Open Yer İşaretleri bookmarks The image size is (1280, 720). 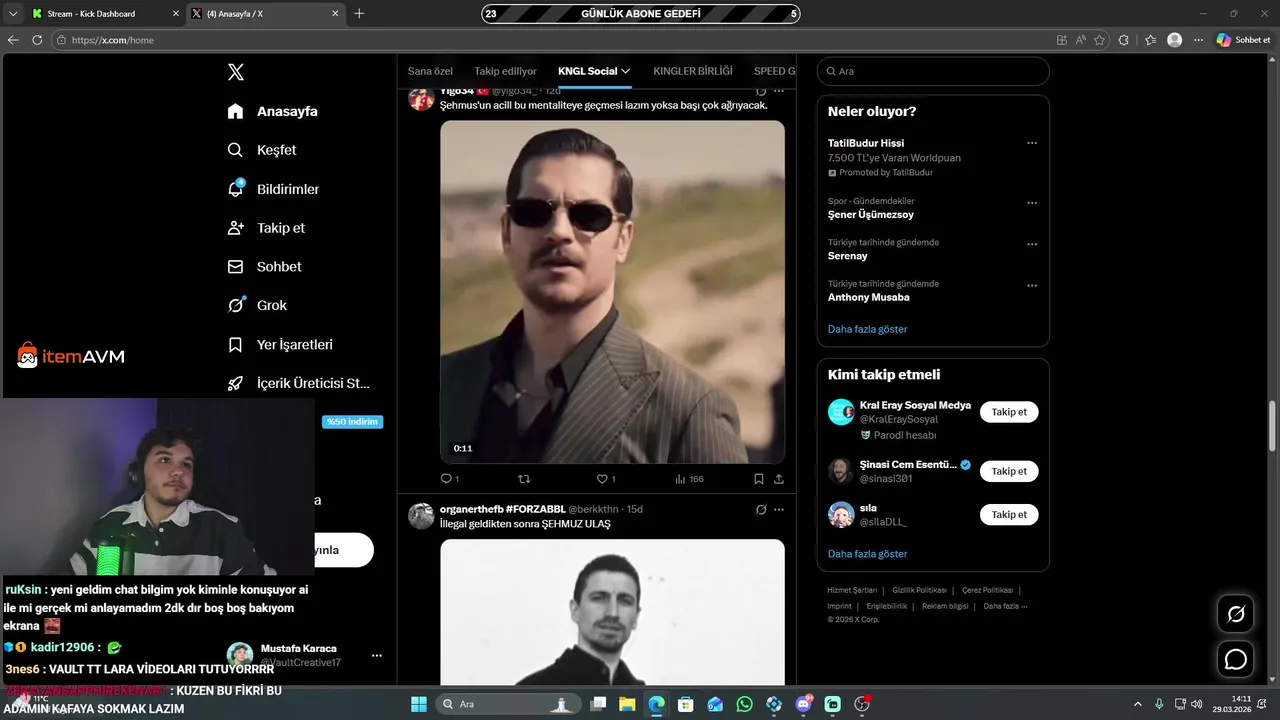(x=280, y=344)
